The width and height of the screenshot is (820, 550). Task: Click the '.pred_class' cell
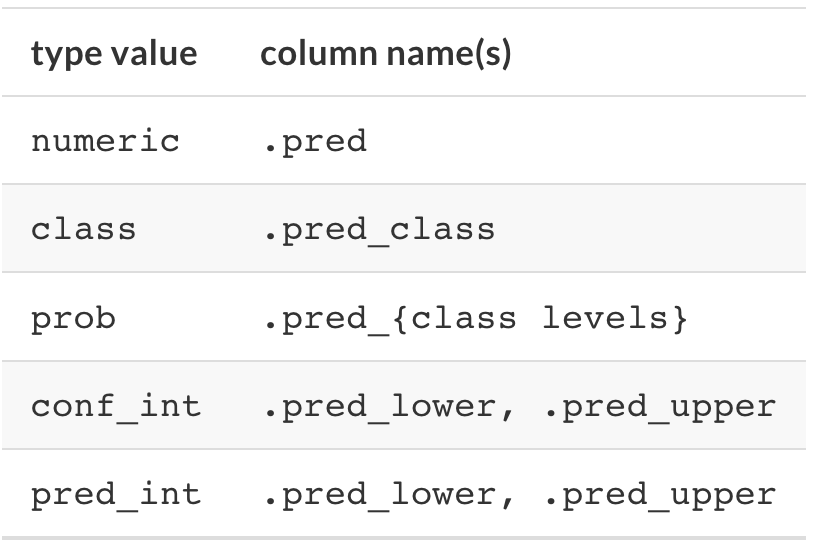pyautogui.click(x=379, y=230)
